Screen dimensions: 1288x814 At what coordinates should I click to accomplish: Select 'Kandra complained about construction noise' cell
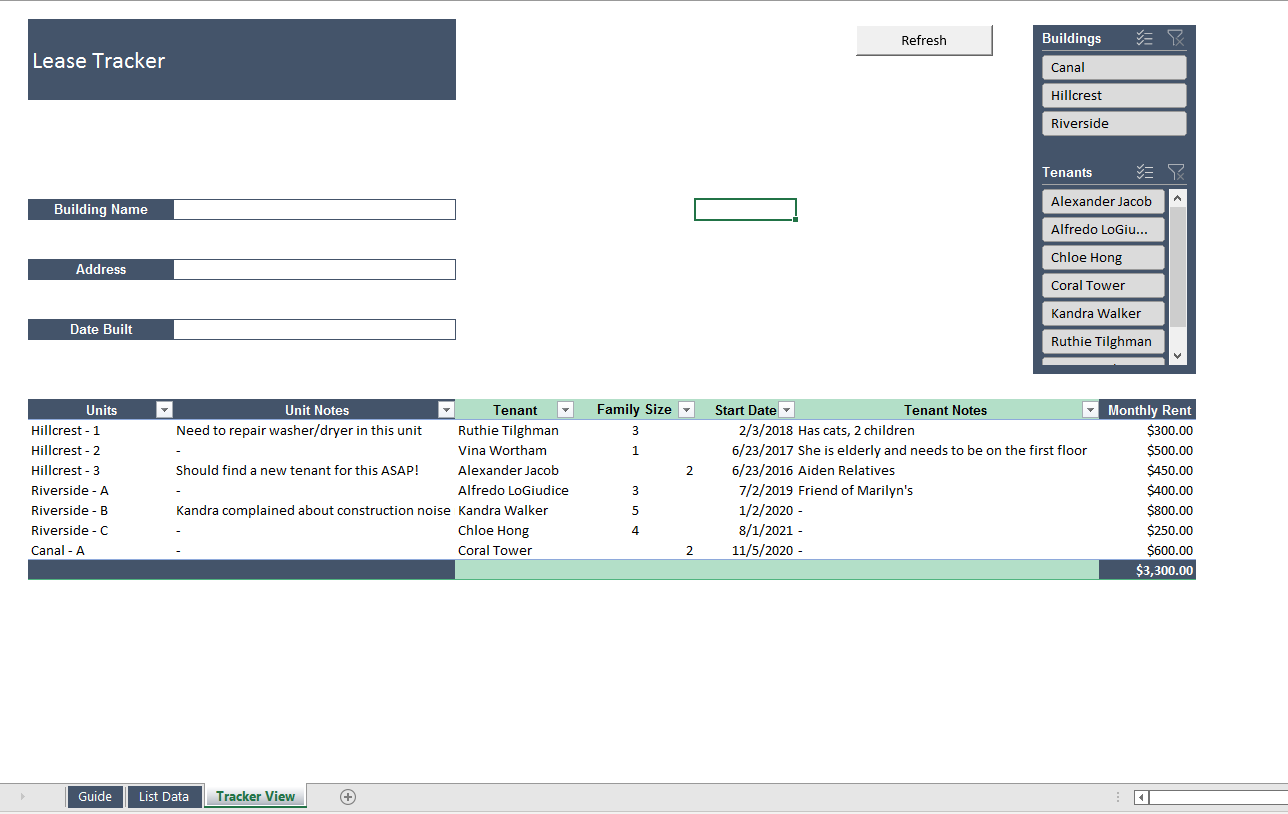314,510
